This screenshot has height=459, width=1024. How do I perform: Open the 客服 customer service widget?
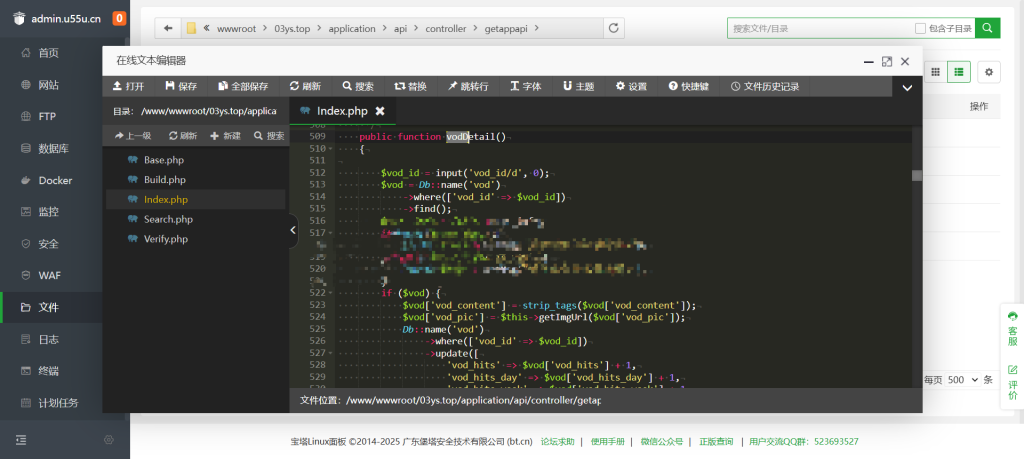click(x=1012, y=329)
